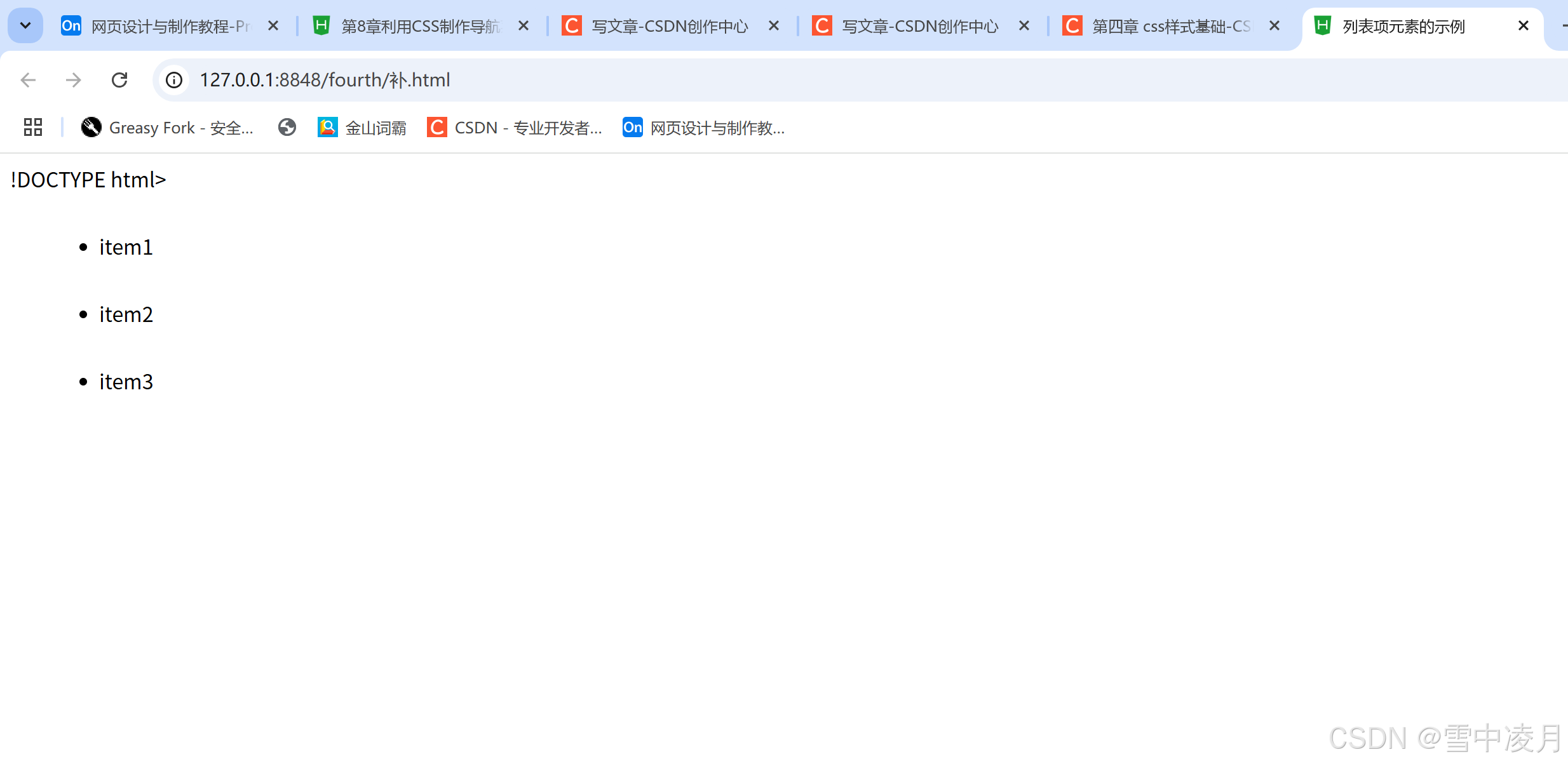Close the 列表项元素的示例 tab
1568x764 pixels.
(x=1523, y=26)
